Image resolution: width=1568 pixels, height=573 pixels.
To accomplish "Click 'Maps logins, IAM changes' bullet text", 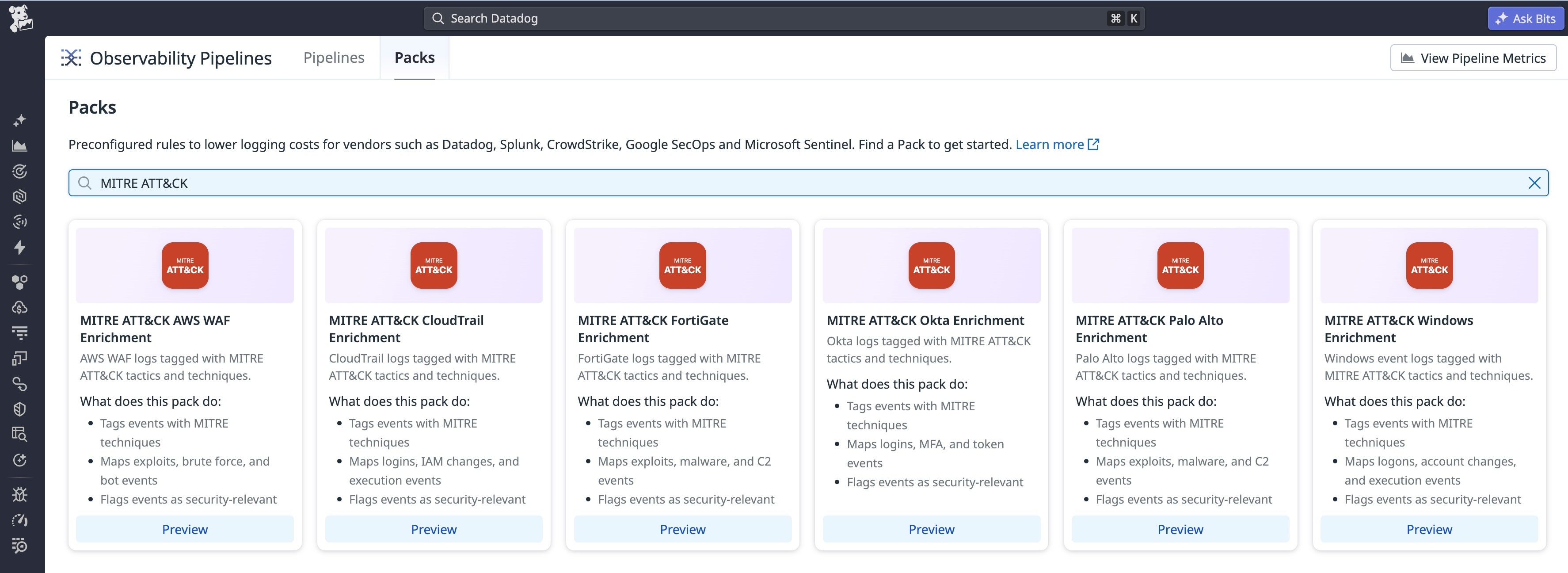I will tap(434, 471).
